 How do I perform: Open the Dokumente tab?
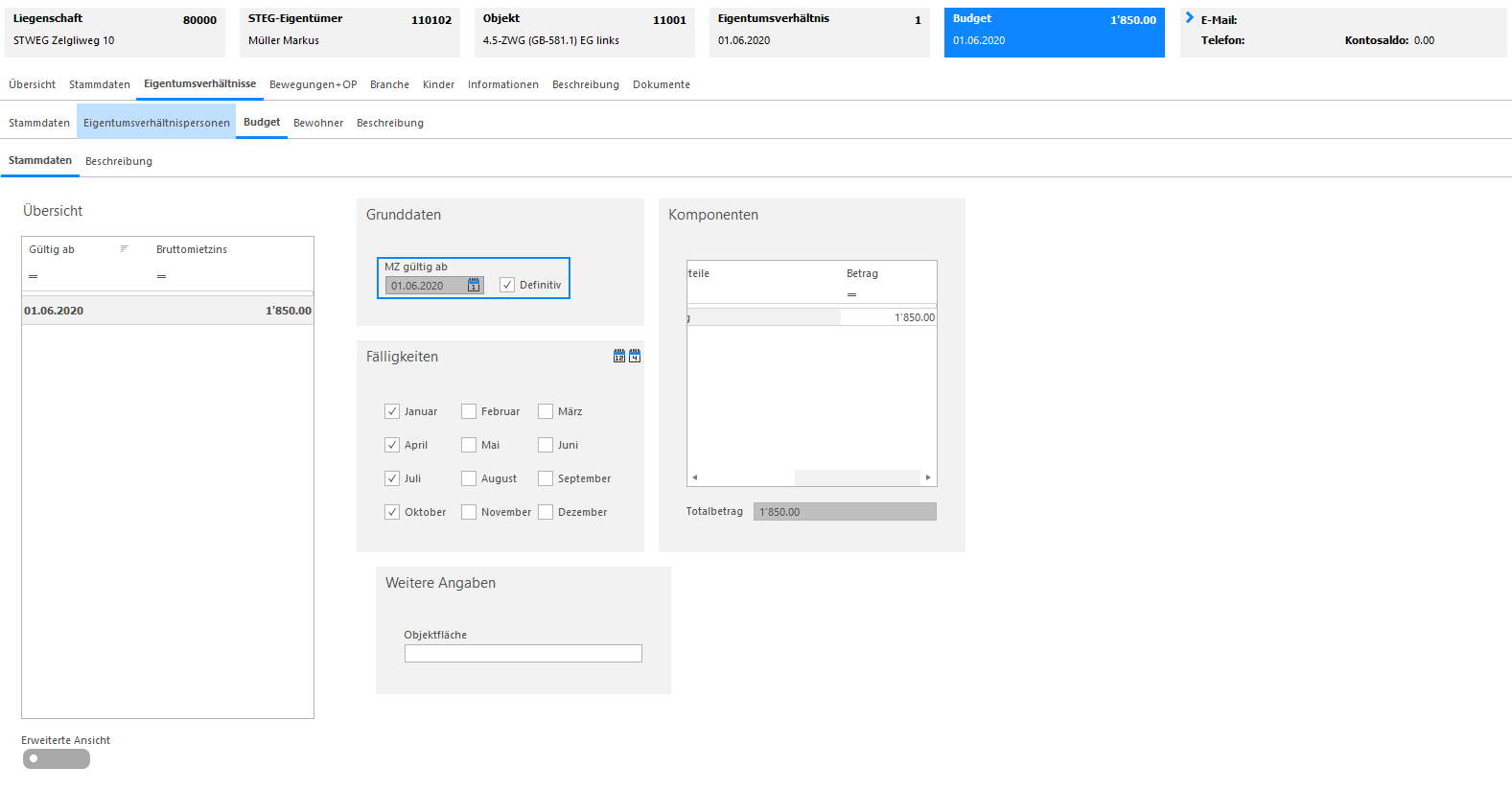tap(662, 84)
